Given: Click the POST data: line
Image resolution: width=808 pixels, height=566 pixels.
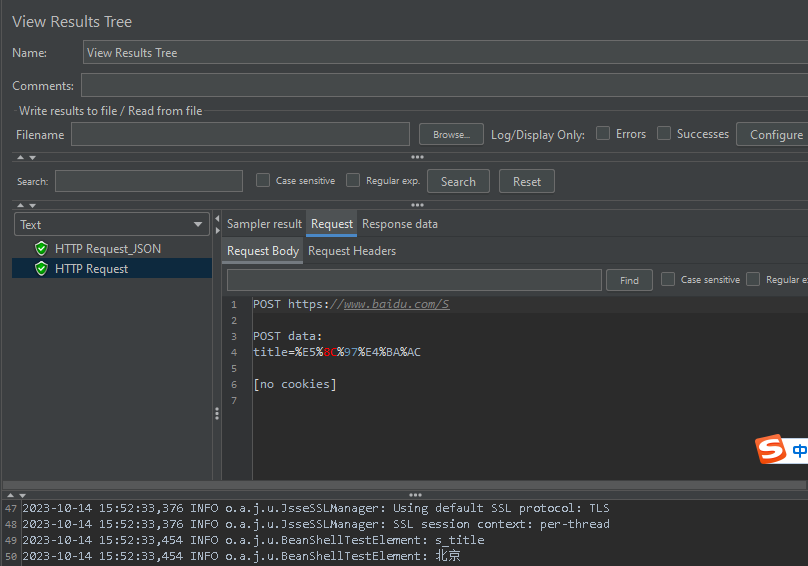Looking at the screenshot, I should click(x=288, y=337).
